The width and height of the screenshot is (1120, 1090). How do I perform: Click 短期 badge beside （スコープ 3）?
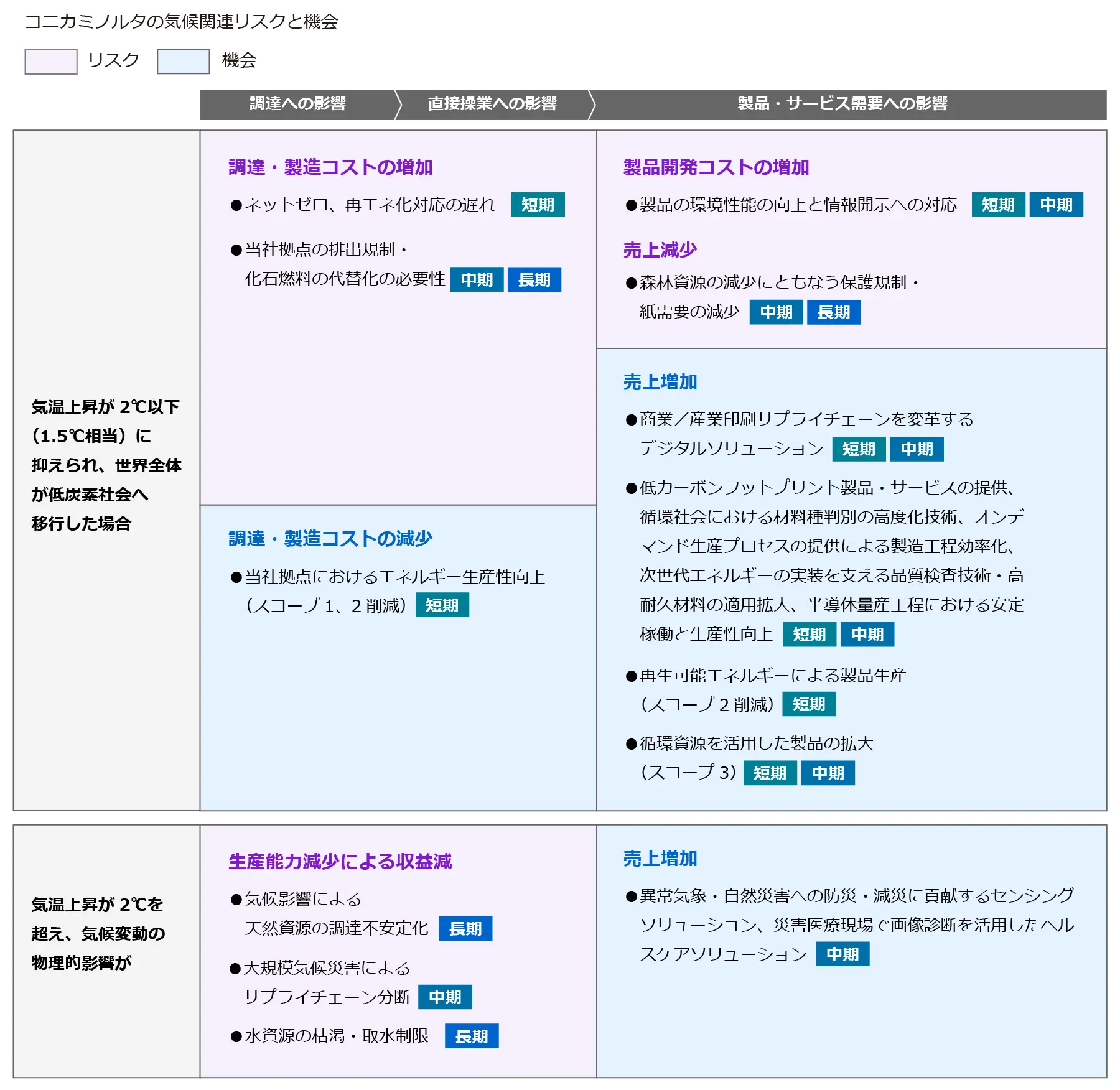(770, 773)
